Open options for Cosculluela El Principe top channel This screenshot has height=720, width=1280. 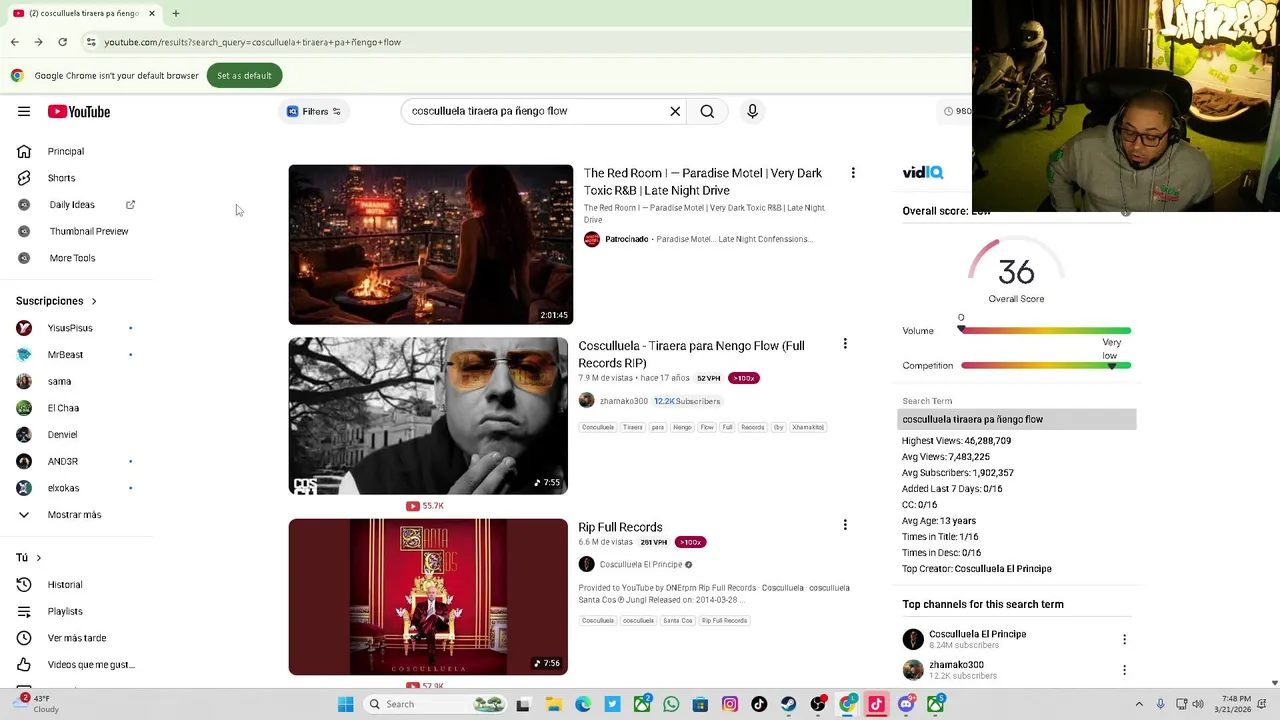click(1124, 639)
